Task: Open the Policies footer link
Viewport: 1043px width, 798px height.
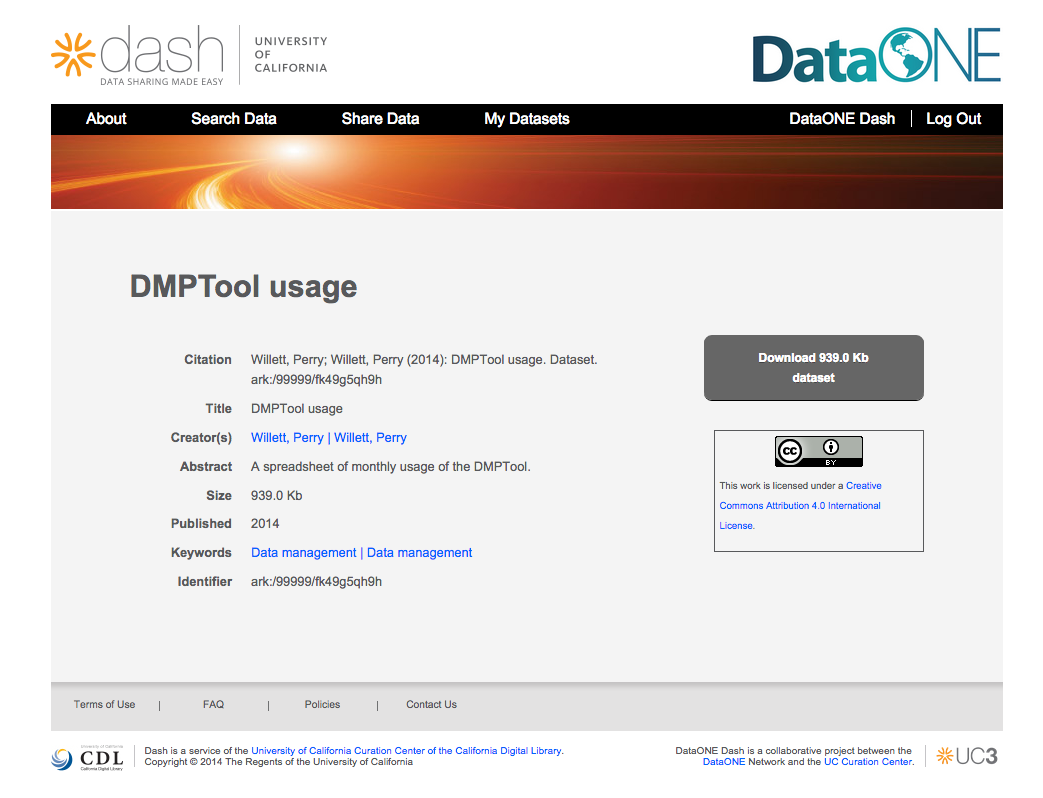Action: (323, 704)
